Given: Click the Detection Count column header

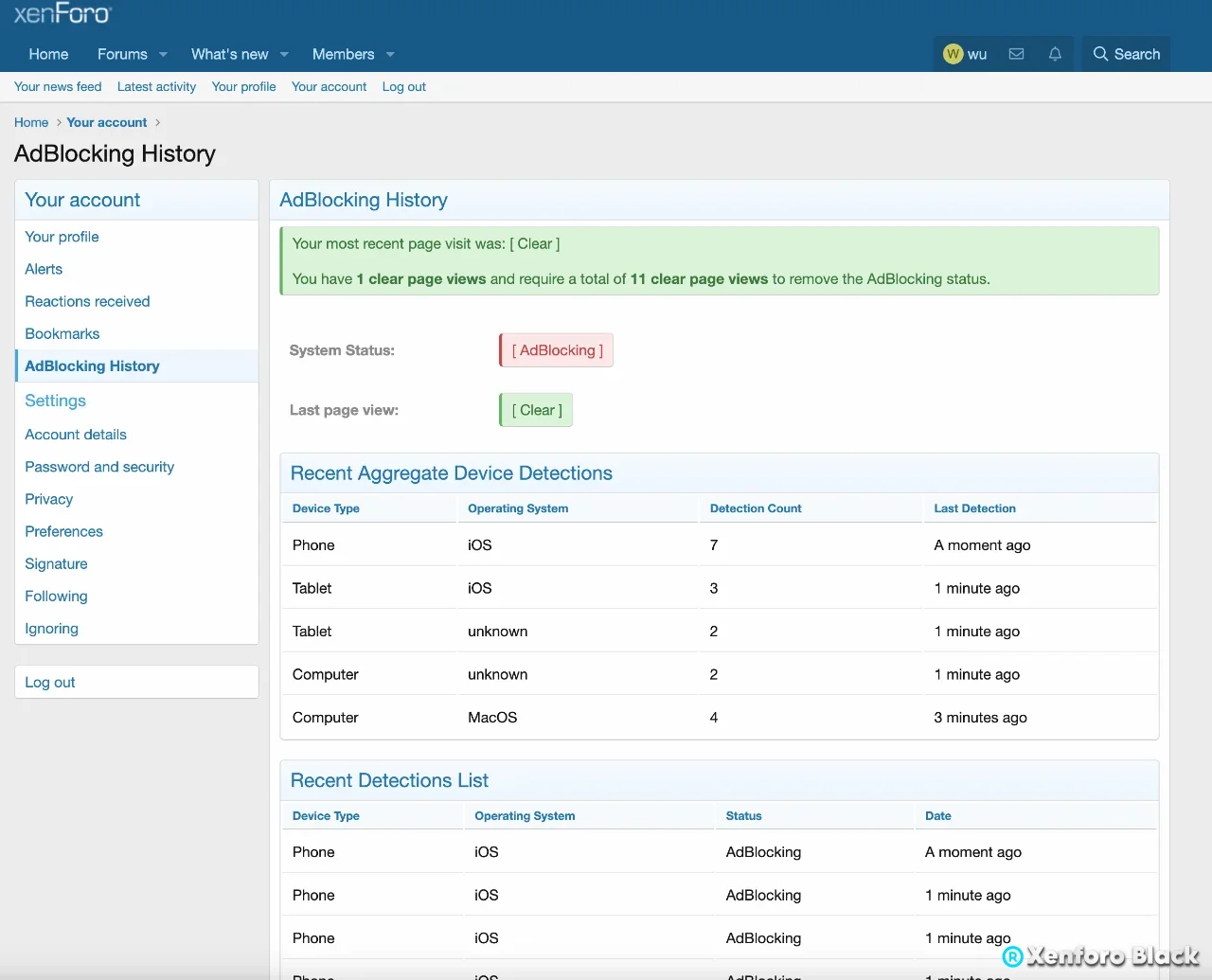Looking at the screenshot, I should point(756,508).
